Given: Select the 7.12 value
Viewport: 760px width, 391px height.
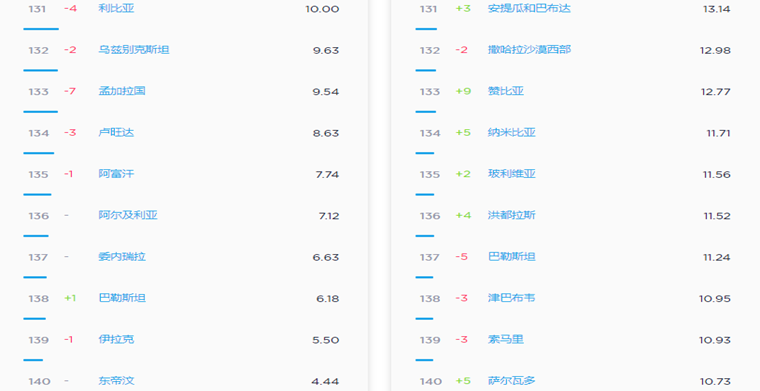Looking at the screenshot, I should 329,216.
